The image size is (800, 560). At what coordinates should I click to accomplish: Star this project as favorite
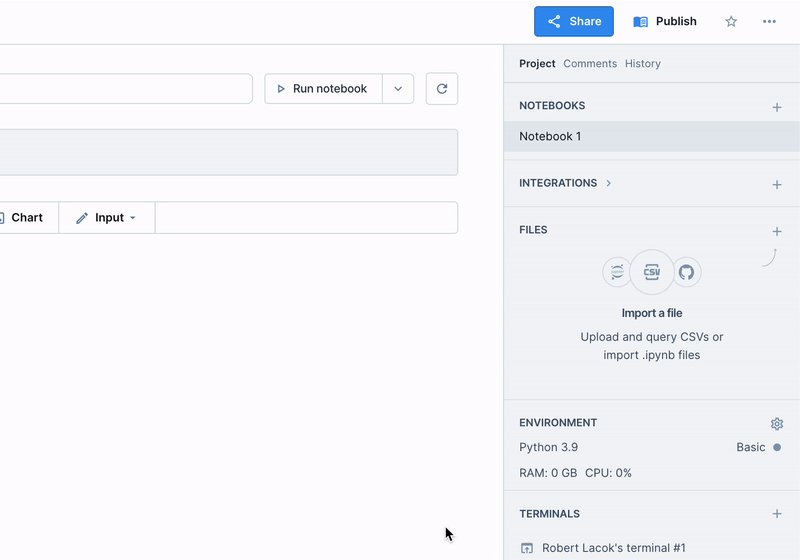point(731,21)
